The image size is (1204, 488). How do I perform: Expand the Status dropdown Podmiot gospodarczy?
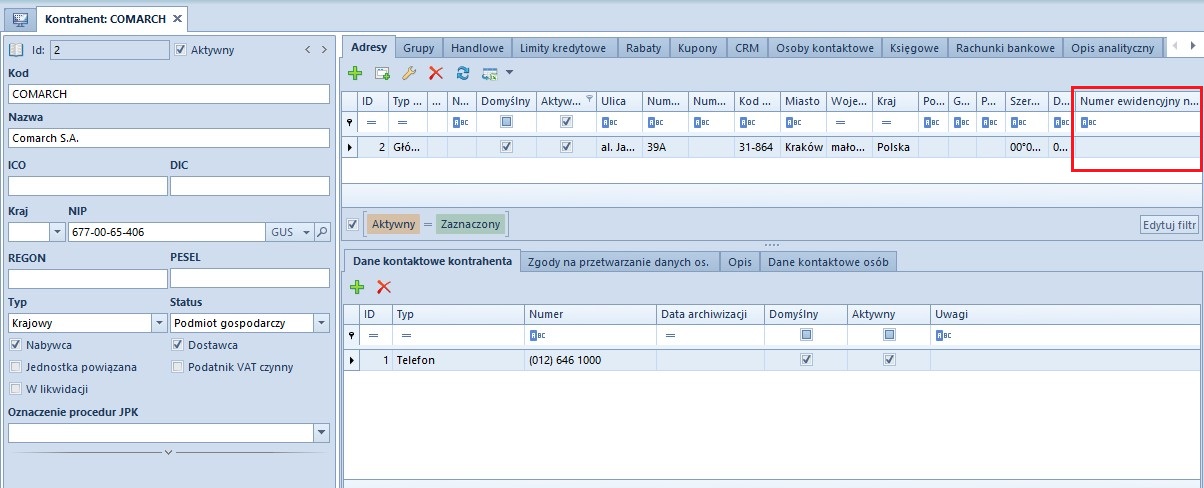pyautogui.click(x=320, y=323)
